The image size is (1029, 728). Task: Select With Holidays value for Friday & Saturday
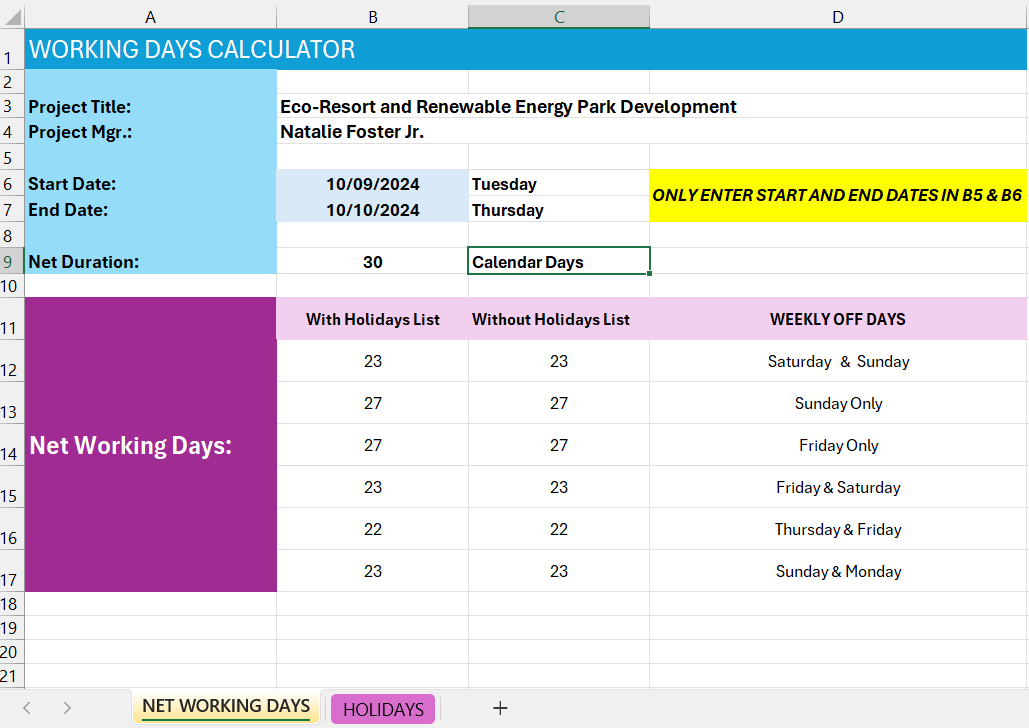tap(373, 487)
